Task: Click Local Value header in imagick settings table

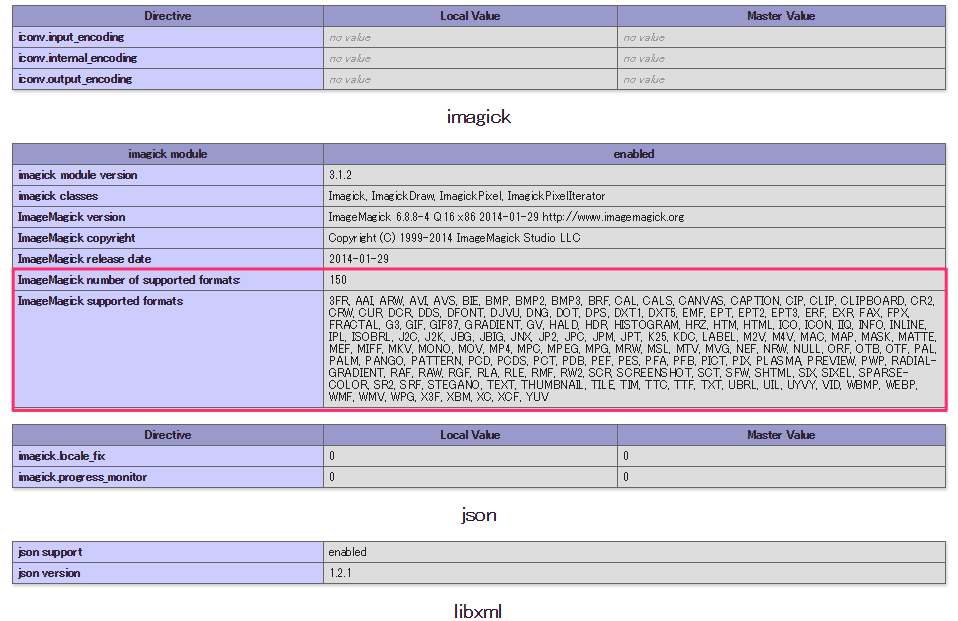Action: (470, 435)
